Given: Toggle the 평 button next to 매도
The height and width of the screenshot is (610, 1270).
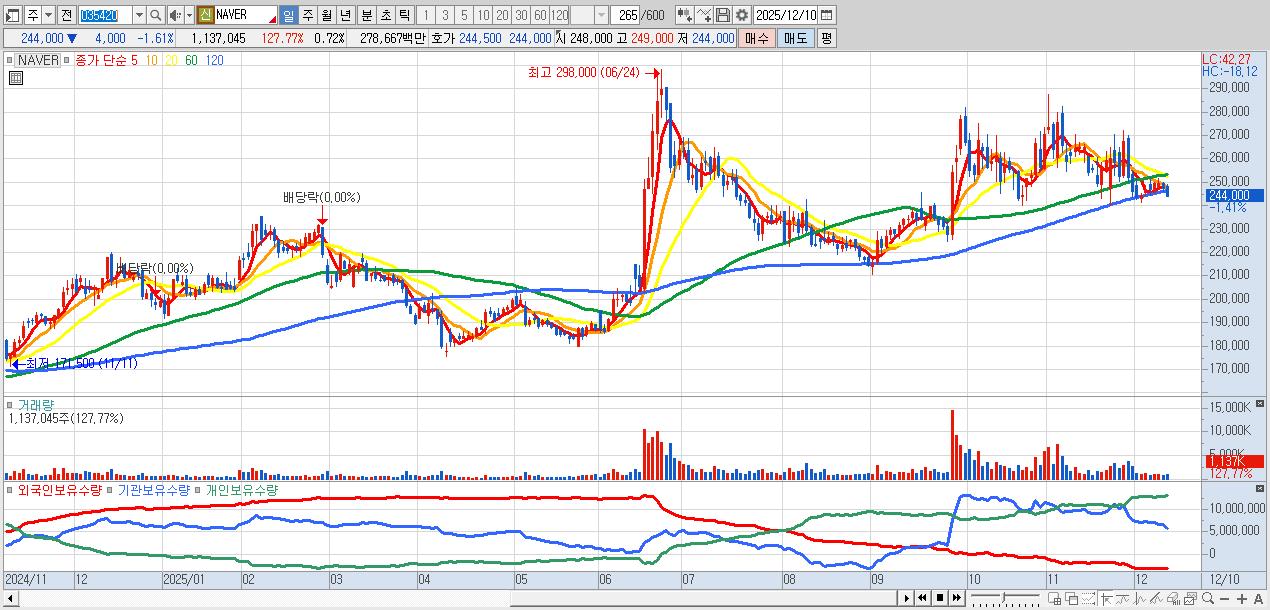Looking at the screenshot, I should click(x=826, y=38).
